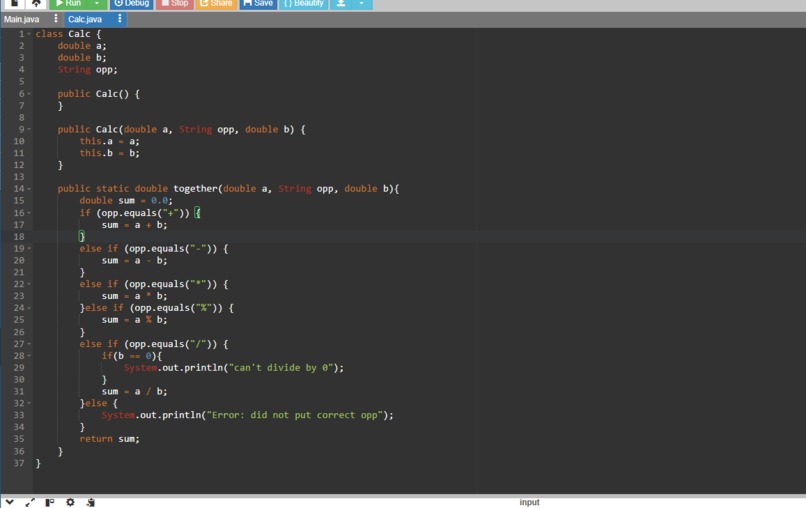806x508 pixels.
Task: Share the code with the Share button
Action: pos(216,3)
